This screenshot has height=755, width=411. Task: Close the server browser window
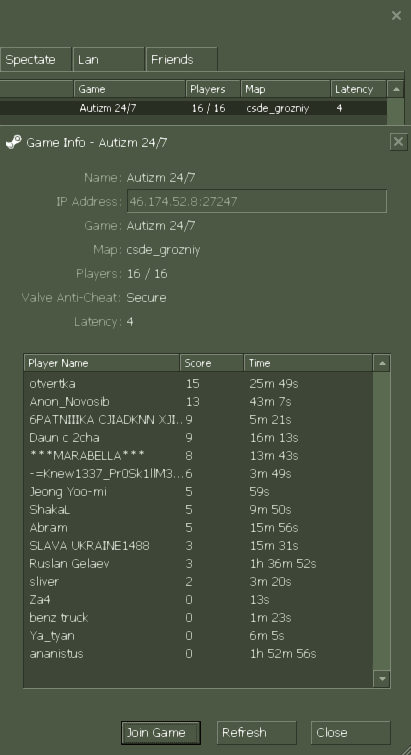(x=396, y=16)
